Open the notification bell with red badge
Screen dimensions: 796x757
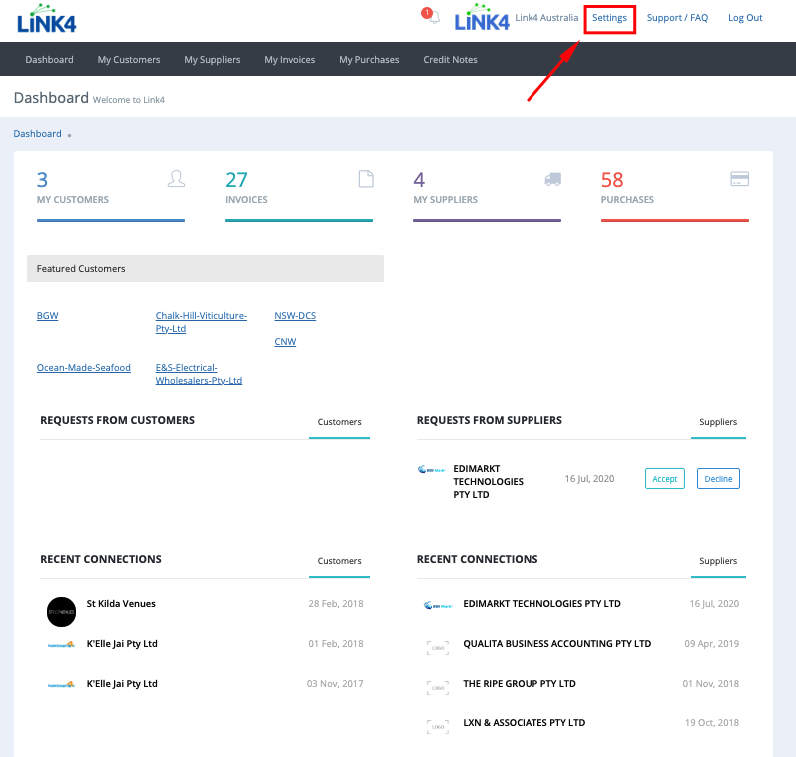(431, 16)
